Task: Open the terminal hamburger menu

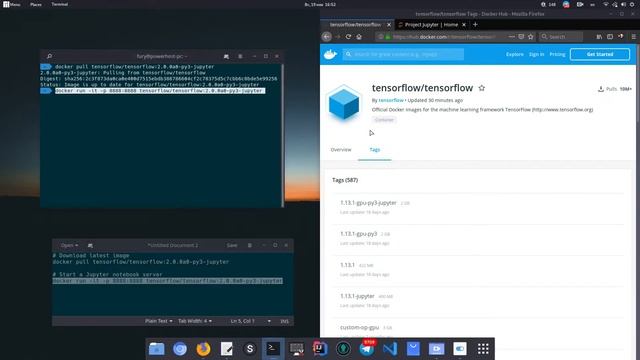Action: (240, 56)
